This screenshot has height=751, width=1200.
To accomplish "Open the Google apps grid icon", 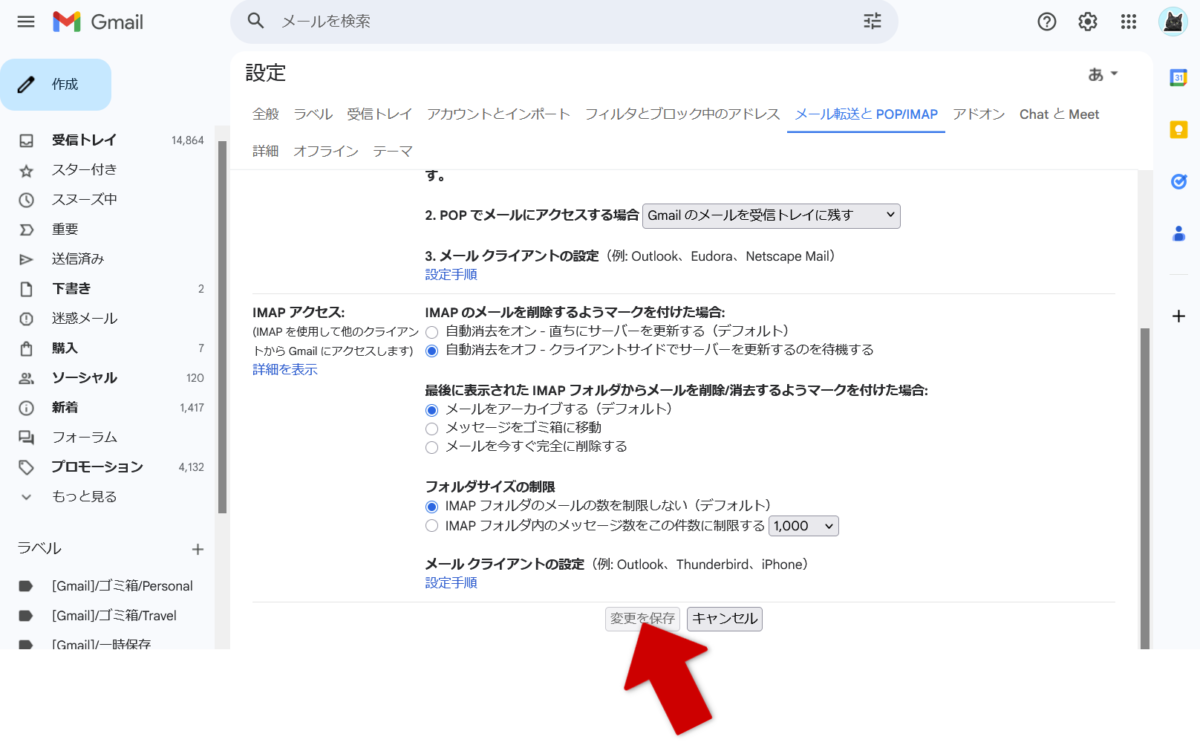I will [x=1129, y=22].
